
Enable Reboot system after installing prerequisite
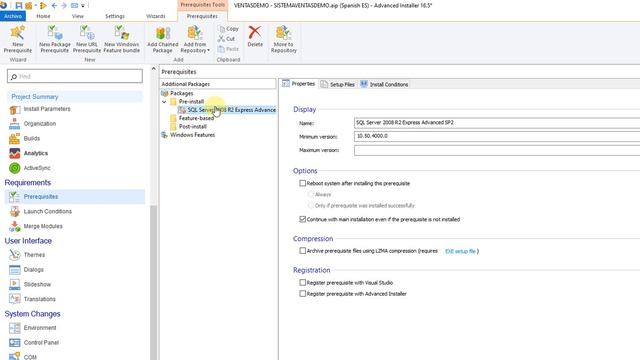302,183
